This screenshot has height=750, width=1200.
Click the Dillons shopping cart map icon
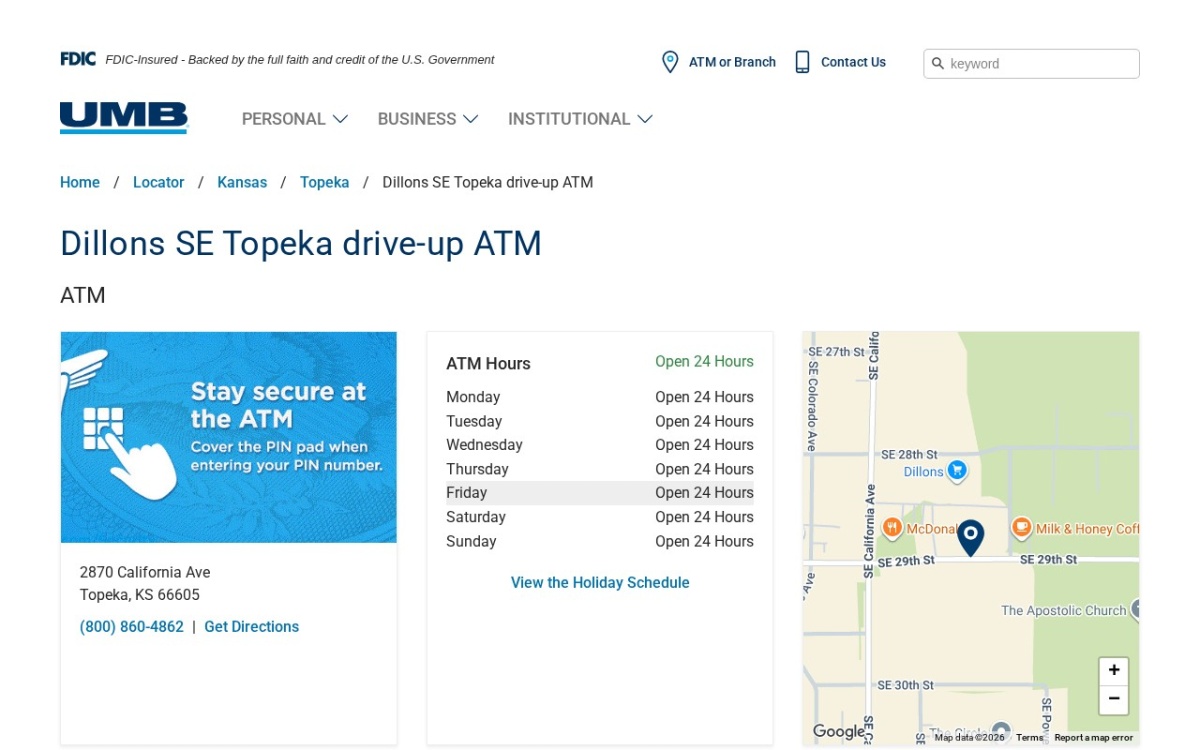[x=957, y=471]
